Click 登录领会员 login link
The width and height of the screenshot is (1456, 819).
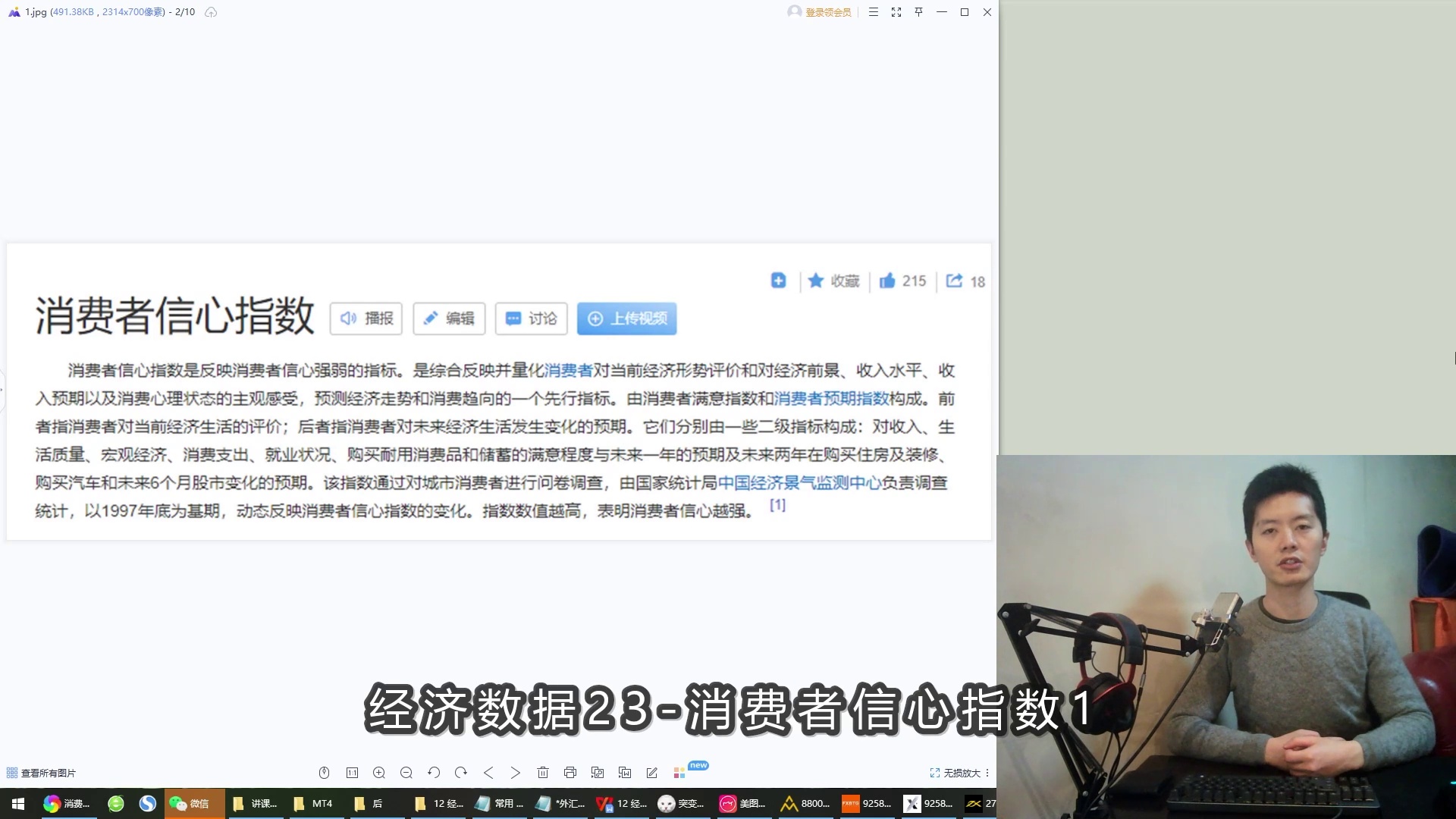827,12
